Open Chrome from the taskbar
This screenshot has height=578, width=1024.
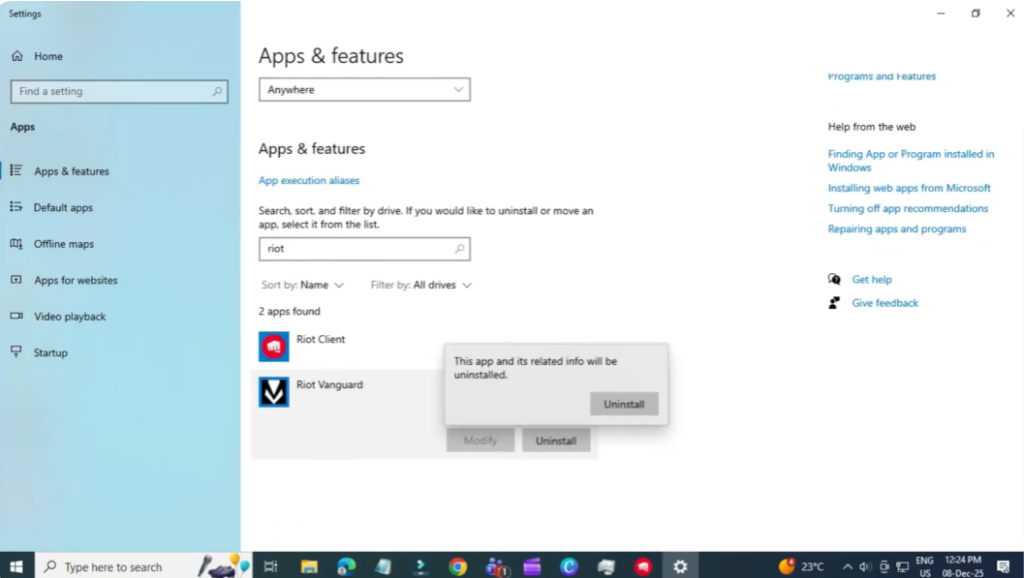pyautogui.click(x=458, y=566)
